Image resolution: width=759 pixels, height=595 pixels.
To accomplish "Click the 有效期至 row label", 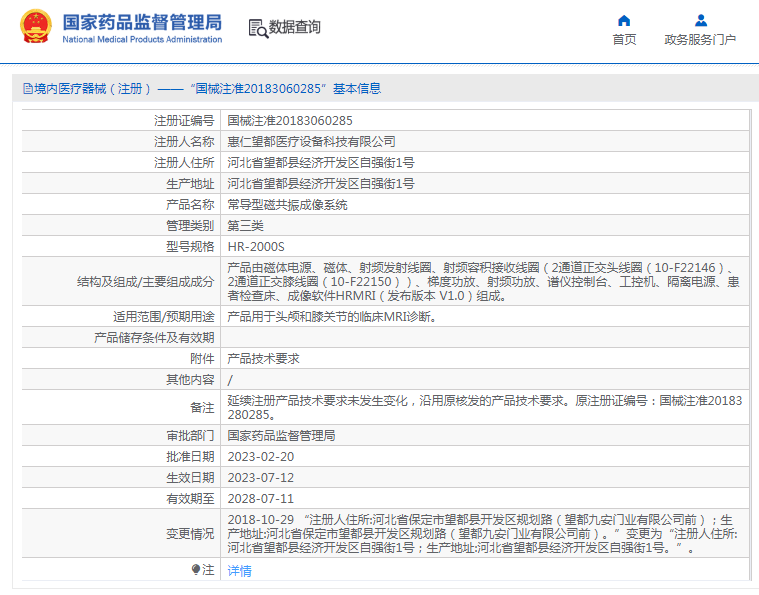I will coord(190,499).
